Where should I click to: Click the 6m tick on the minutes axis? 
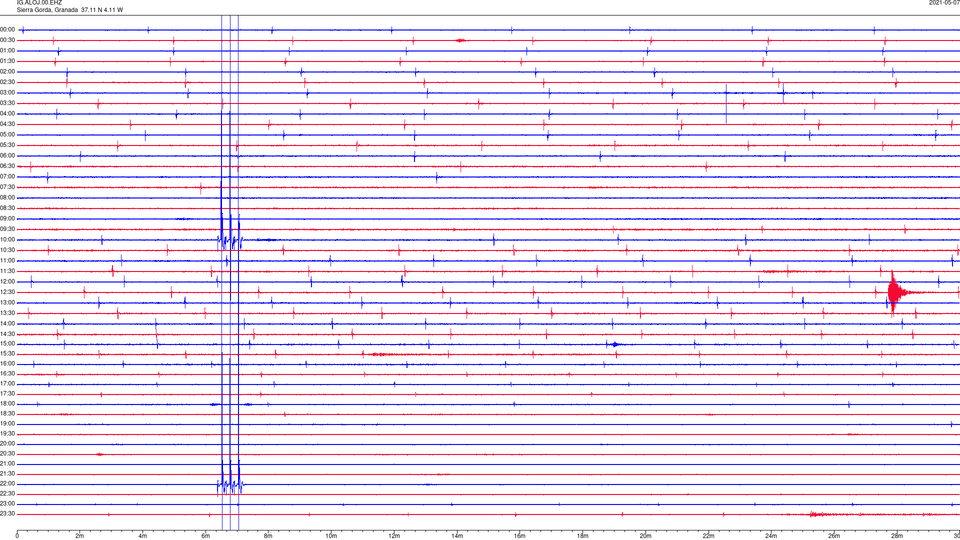coord(205,536)
